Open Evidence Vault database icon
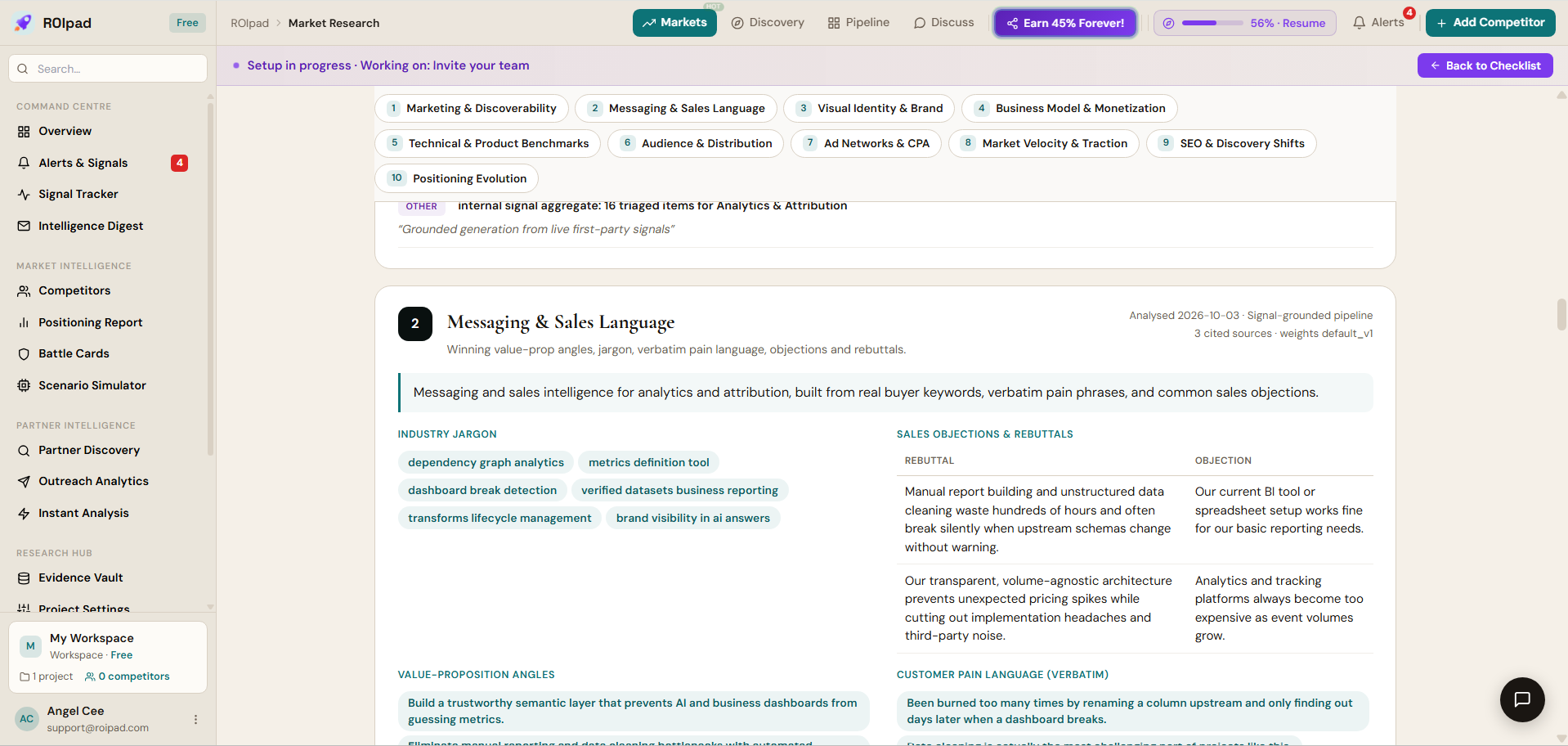1568x746 pixels. (x=24, y=578)
